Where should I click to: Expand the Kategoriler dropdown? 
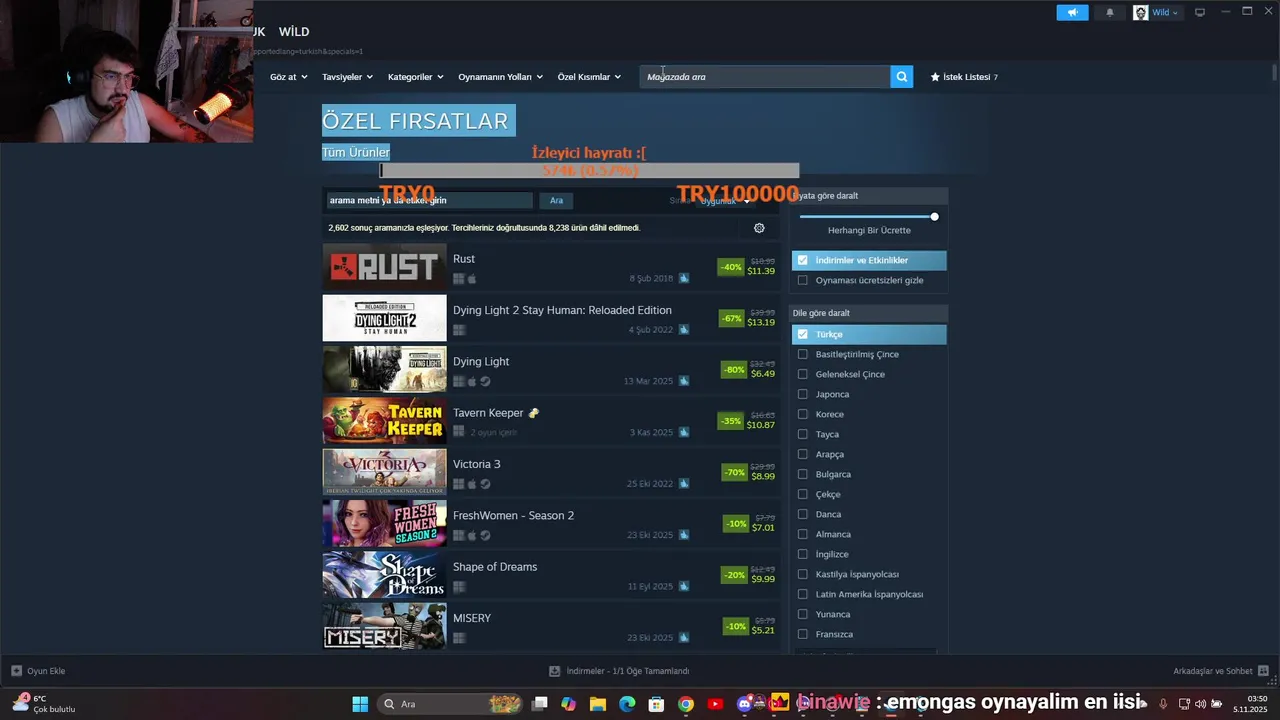415,77
